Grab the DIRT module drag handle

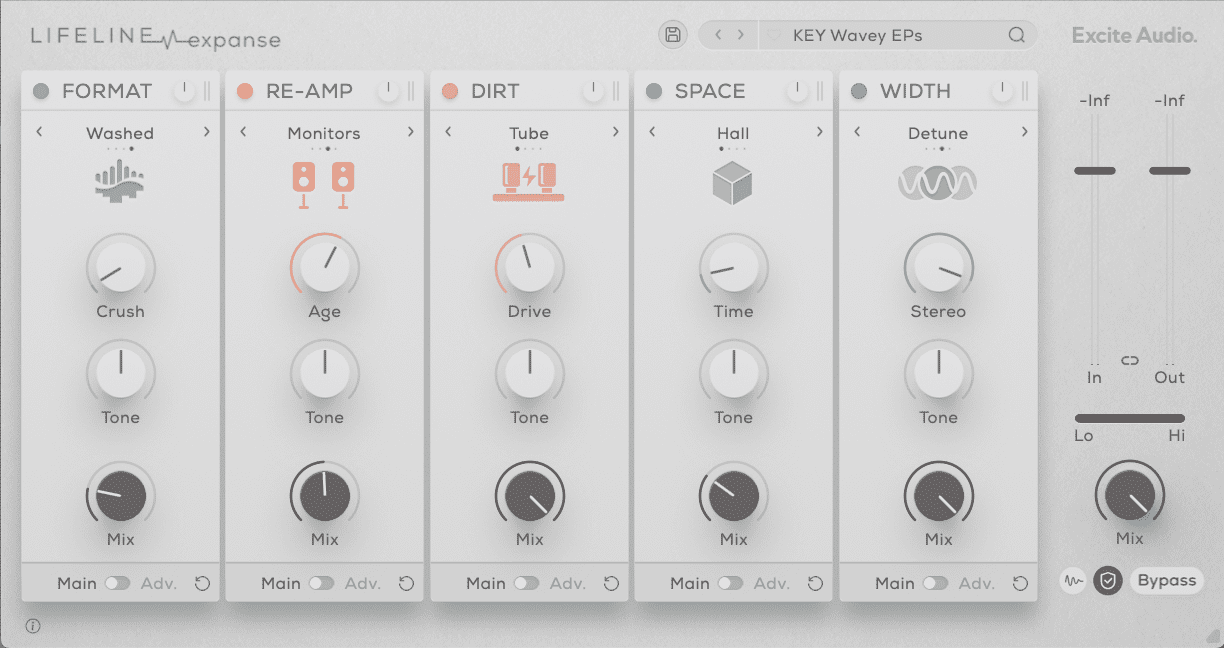coord(616,91)
